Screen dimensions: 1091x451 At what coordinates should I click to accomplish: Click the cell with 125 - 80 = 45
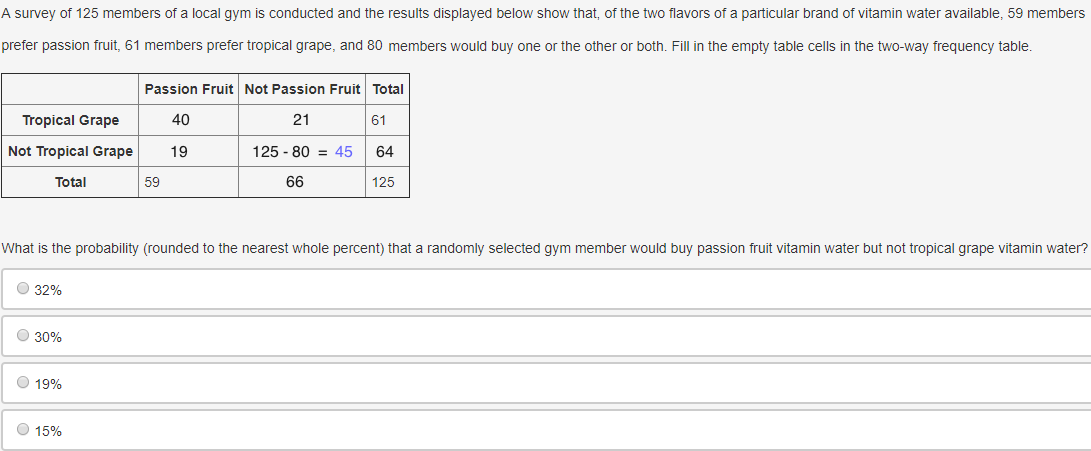coord(302,152)
